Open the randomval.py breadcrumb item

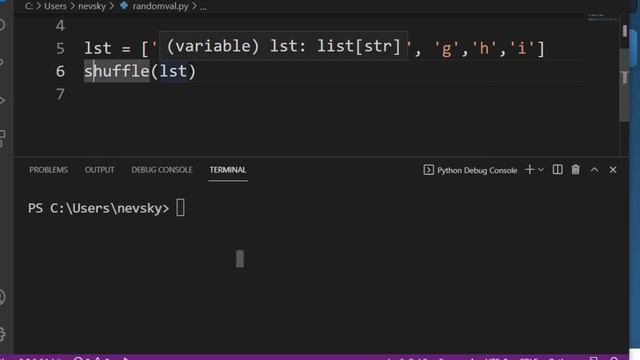tap(160, 6)
